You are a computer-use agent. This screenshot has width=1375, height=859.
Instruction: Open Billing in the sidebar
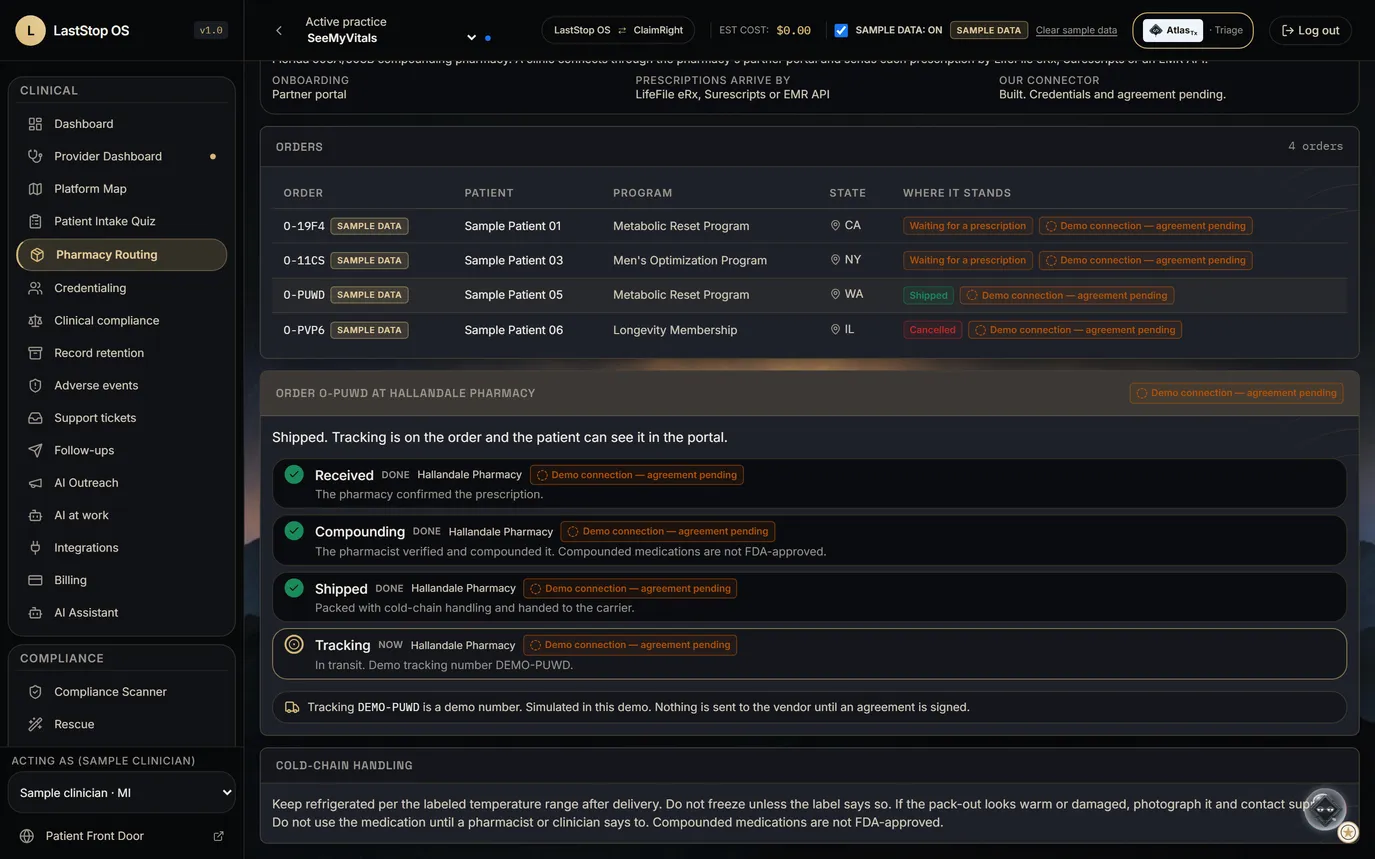(x=122, y=580)
